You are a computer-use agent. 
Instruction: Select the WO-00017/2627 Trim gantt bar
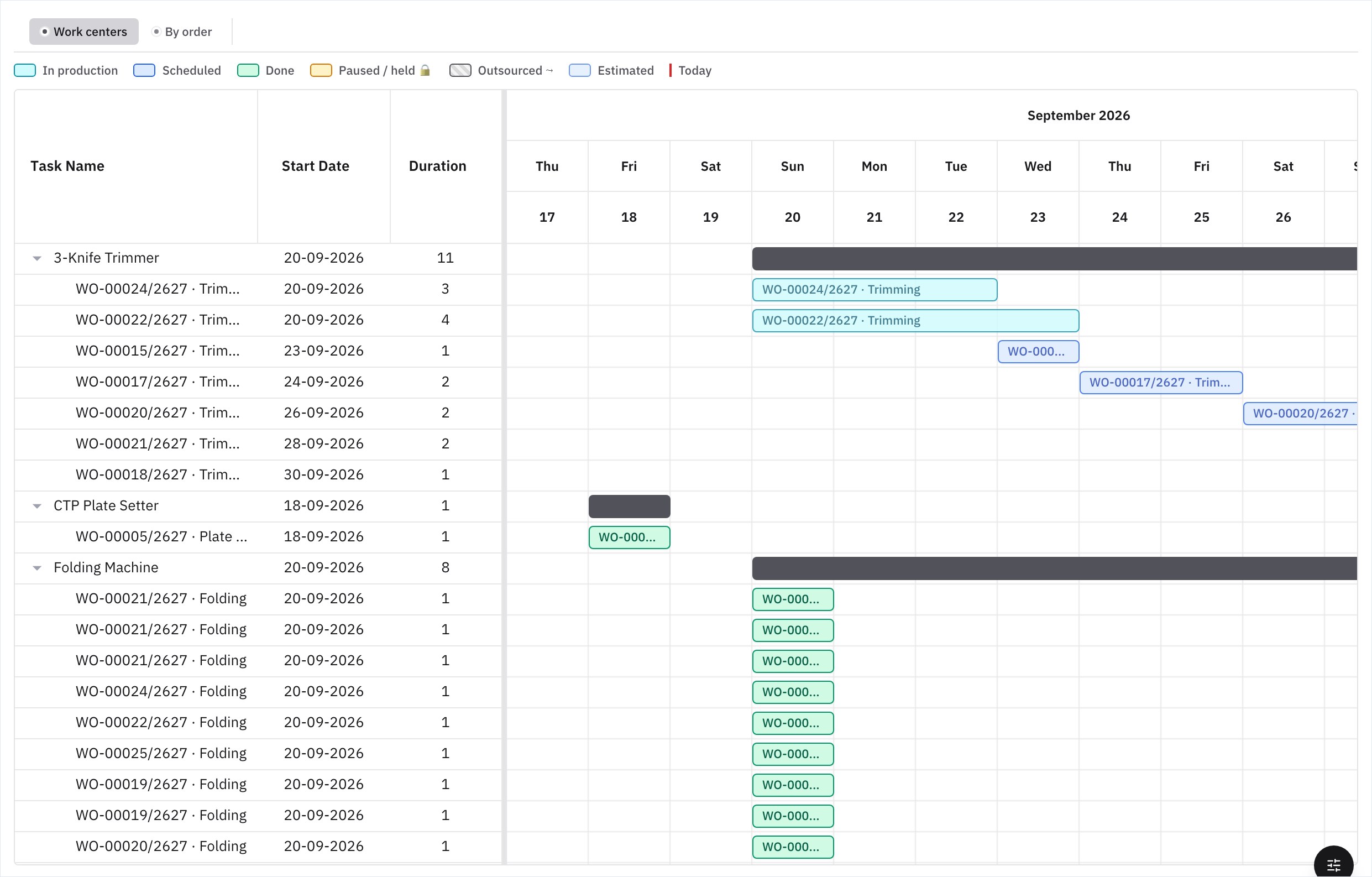pos(1161,382)
